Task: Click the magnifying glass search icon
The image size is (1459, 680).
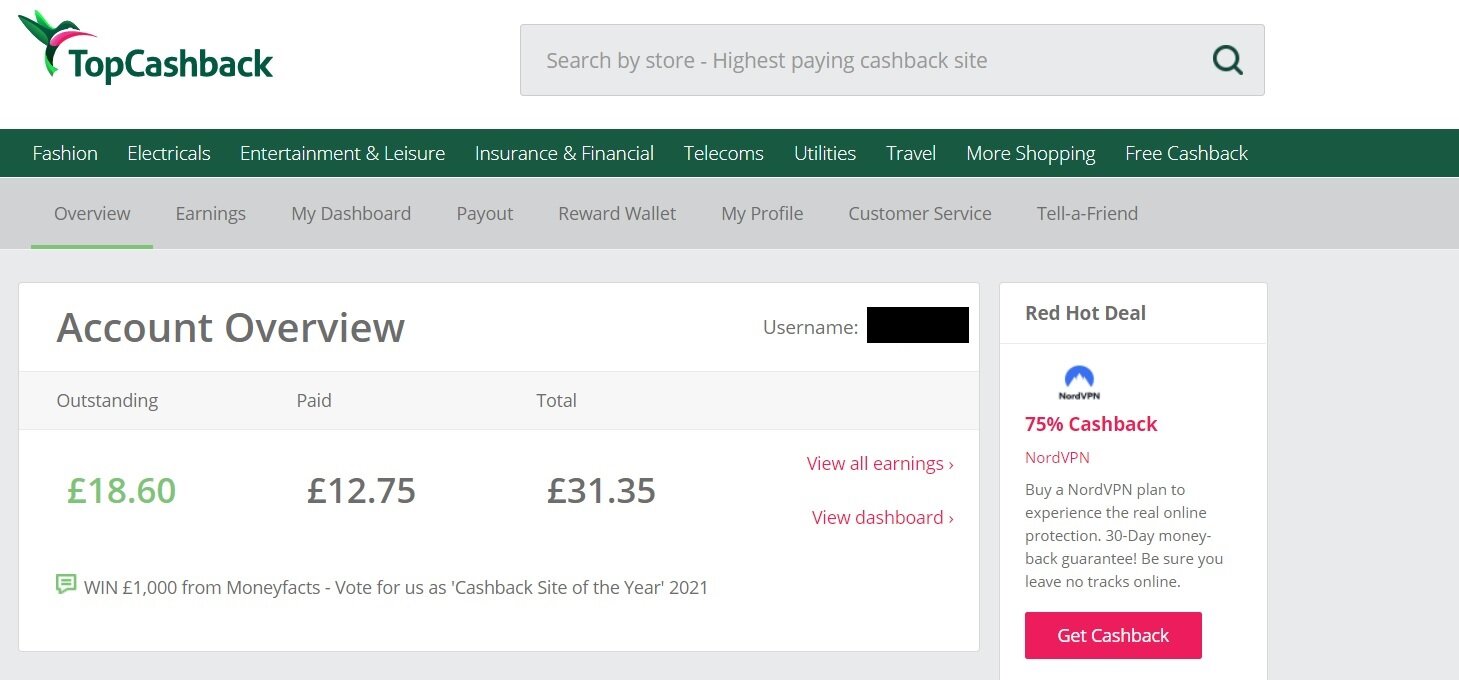Action: [1227, 60]
